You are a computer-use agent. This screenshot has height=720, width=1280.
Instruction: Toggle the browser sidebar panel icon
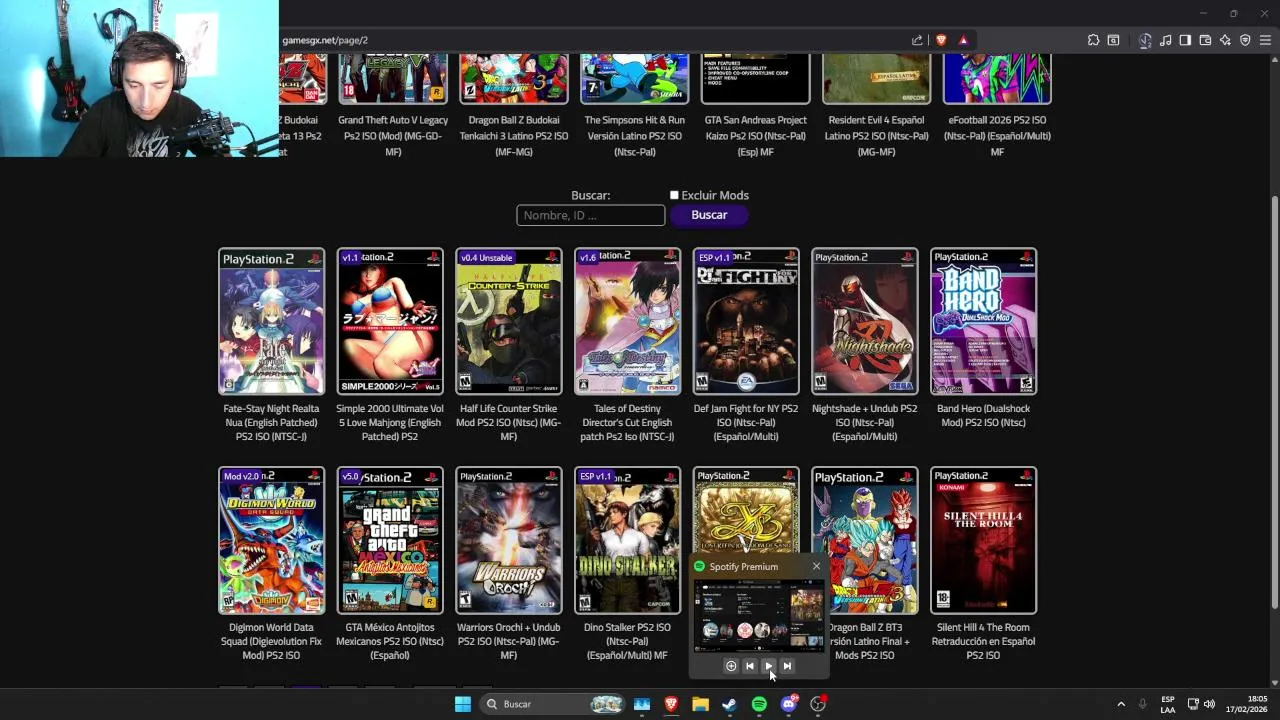(x=1185, y=40)
